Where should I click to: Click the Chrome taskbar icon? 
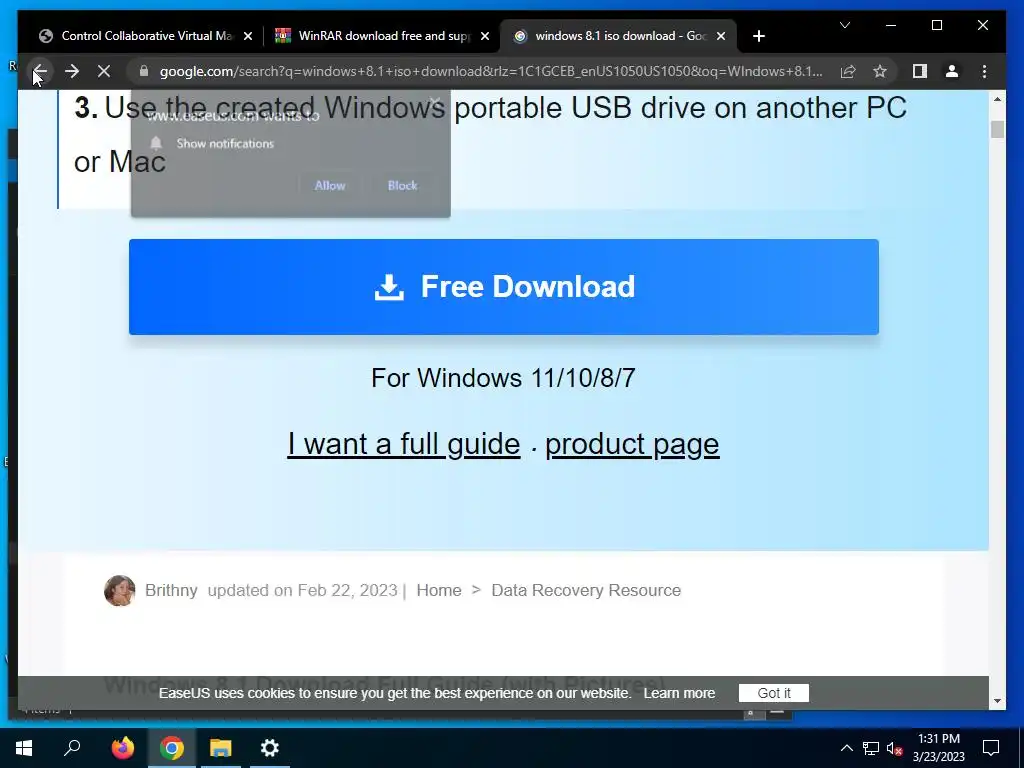[172, 748]
